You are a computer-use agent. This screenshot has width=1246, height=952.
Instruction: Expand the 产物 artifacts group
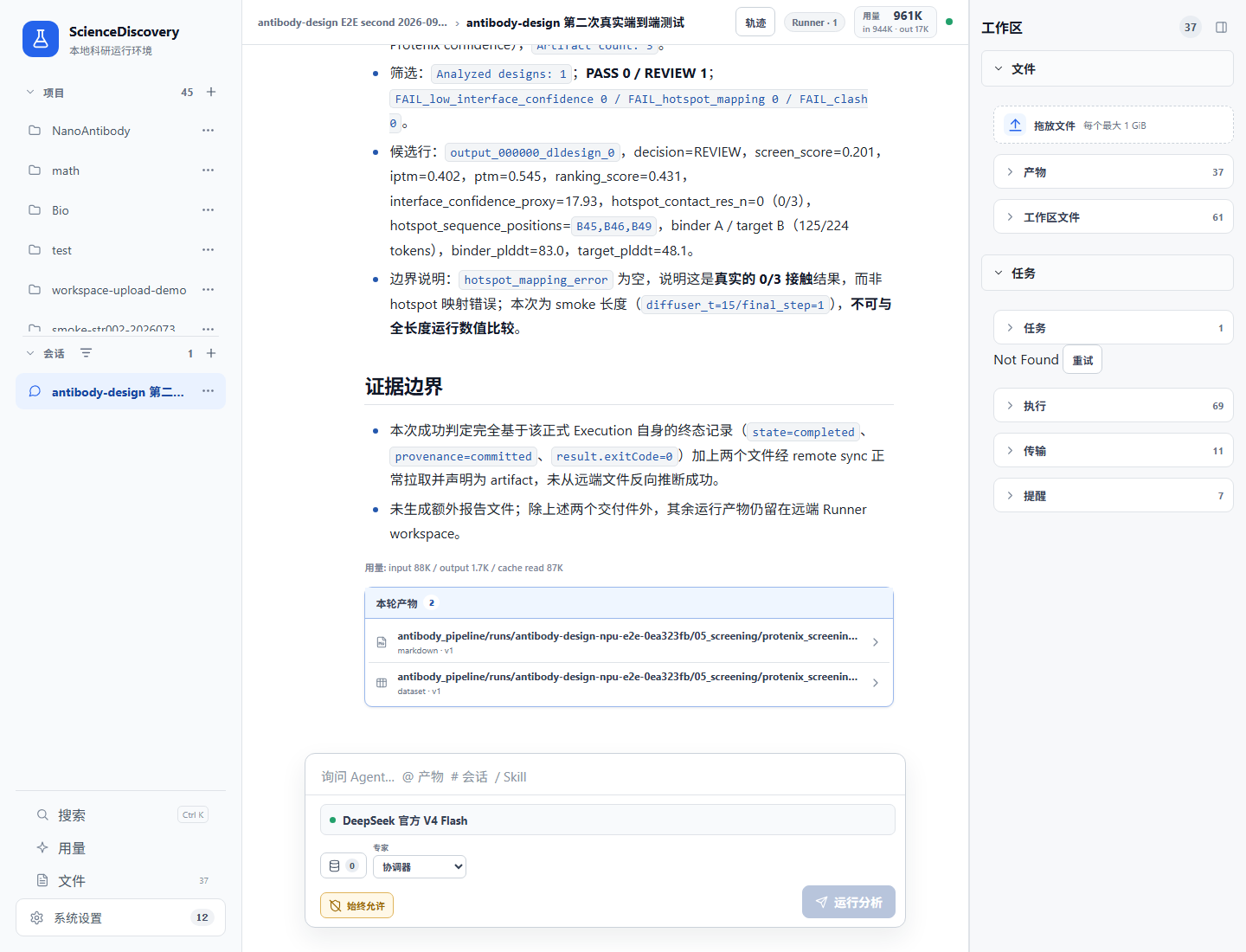point(1114,171)
